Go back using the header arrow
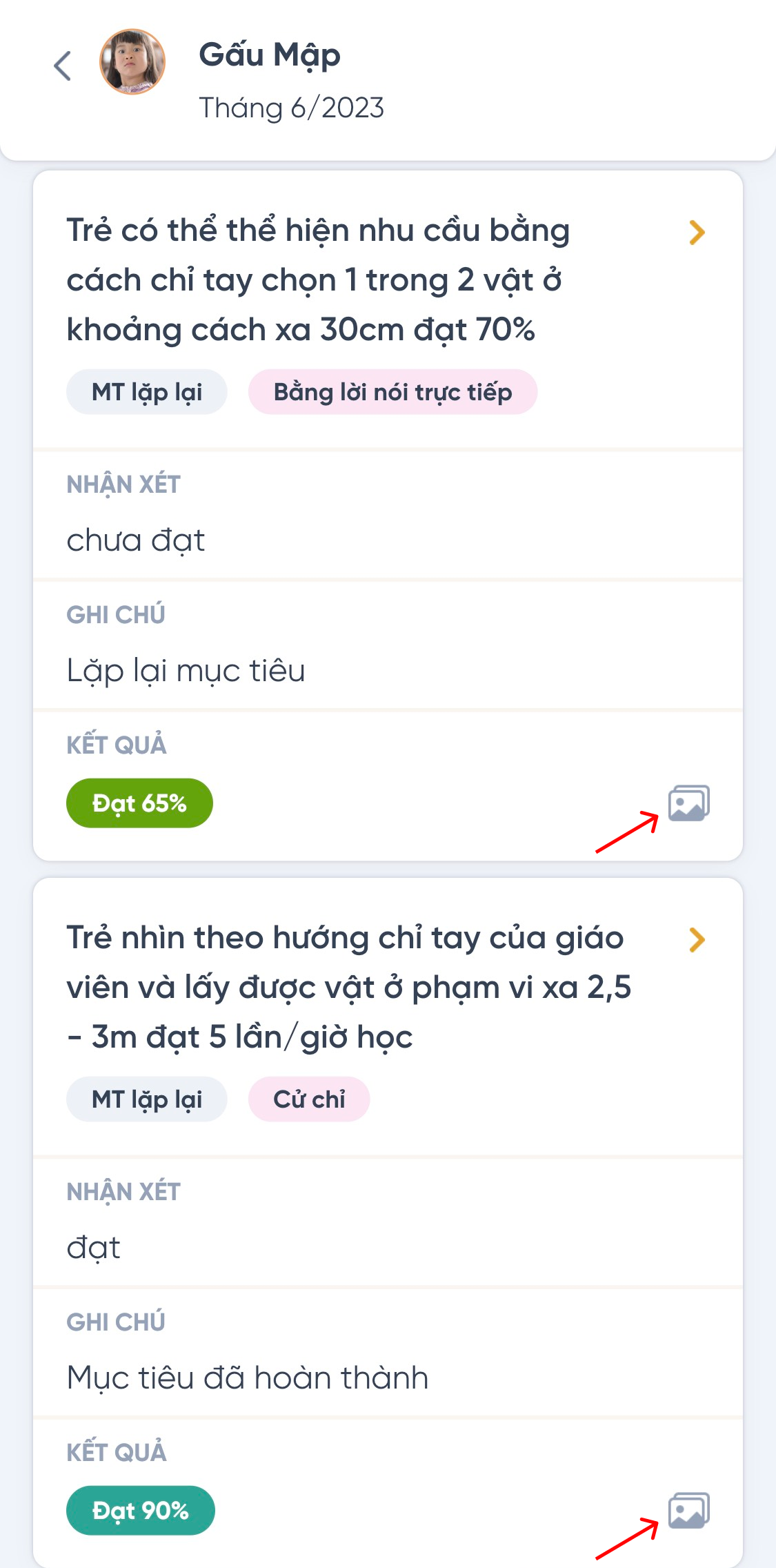Screen dimensions: 776x1568 click(x=63, y=66)
